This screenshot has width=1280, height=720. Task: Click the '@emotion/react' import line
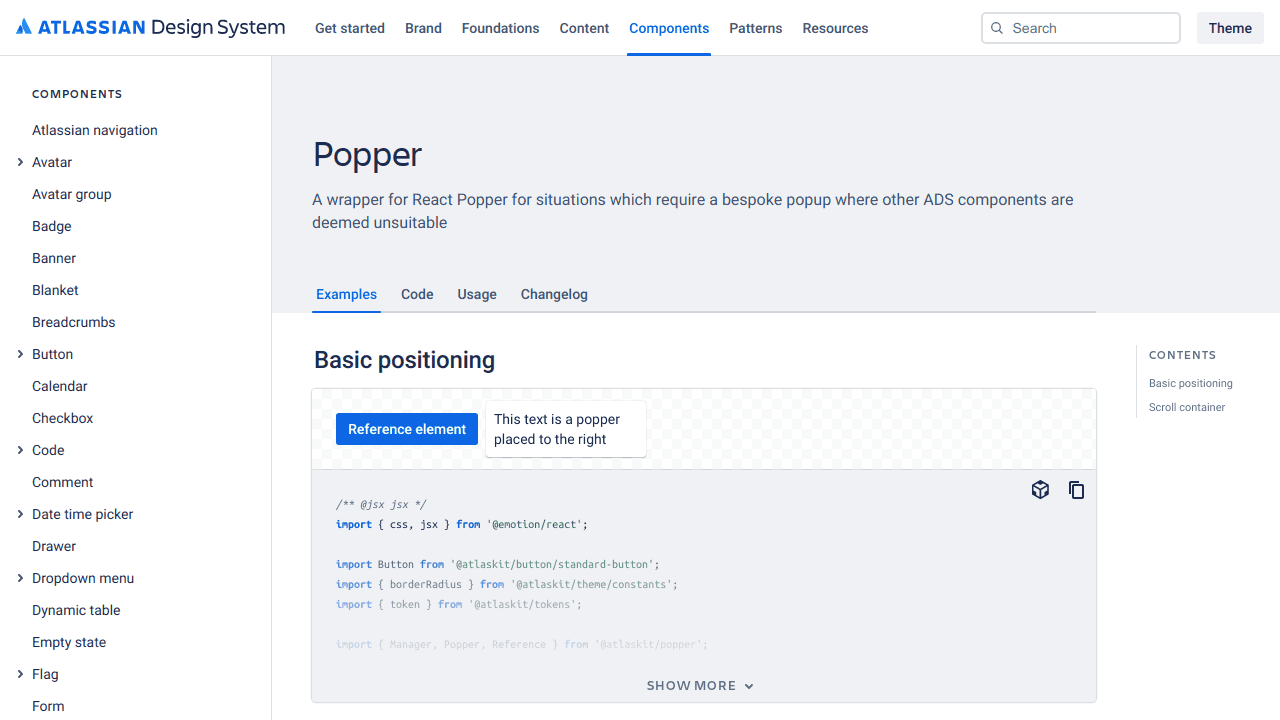click(x=462, y=524)
